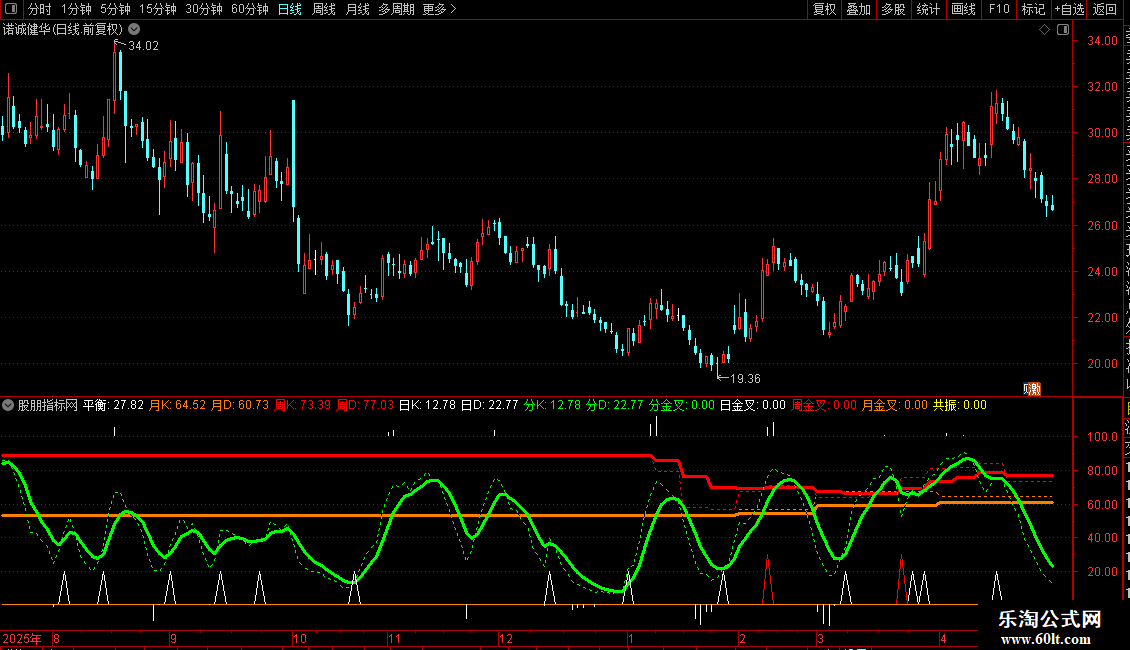Image resolution: width=1130 pixels, height=650 pixels.
Task: Open the 多股 multi-stock view
Action: (x=893, y=9)
